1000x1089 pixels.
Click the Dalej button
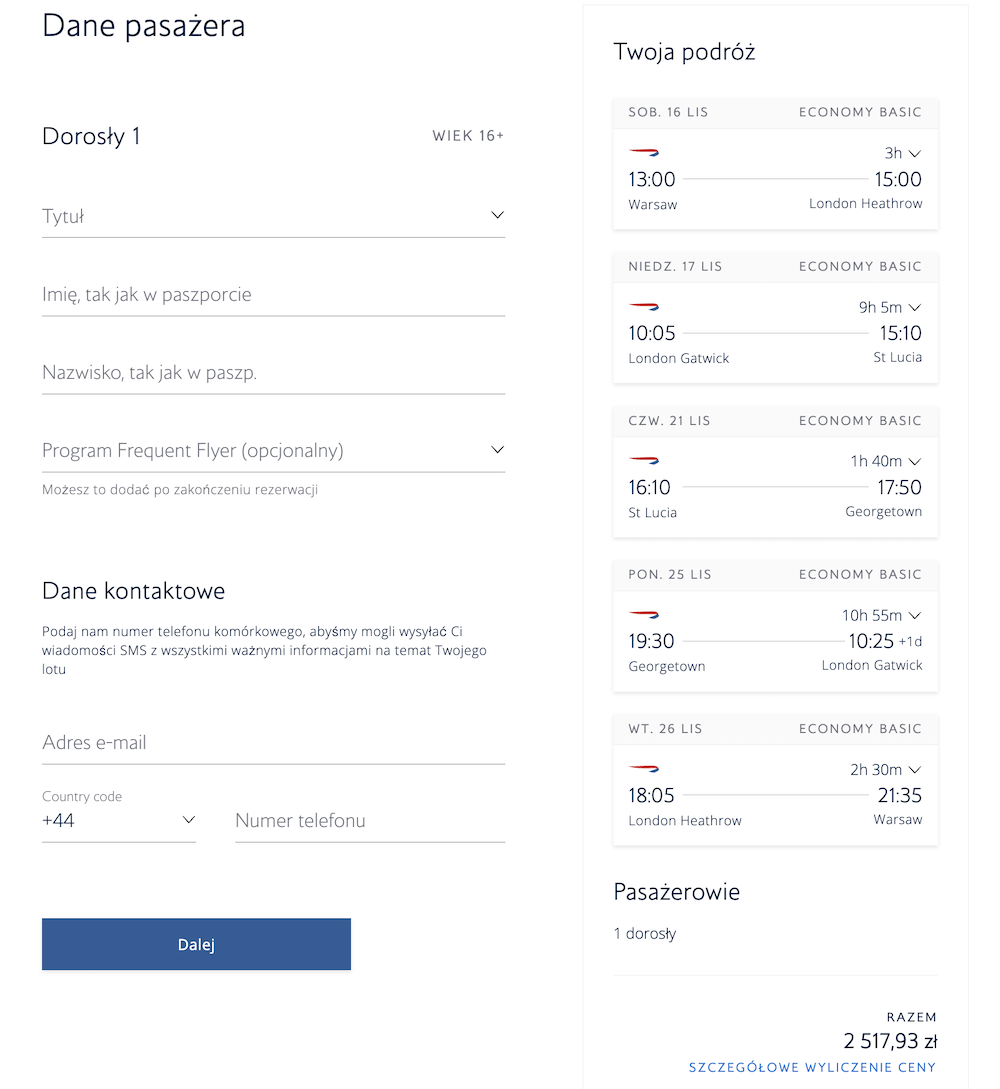(196, 945)
